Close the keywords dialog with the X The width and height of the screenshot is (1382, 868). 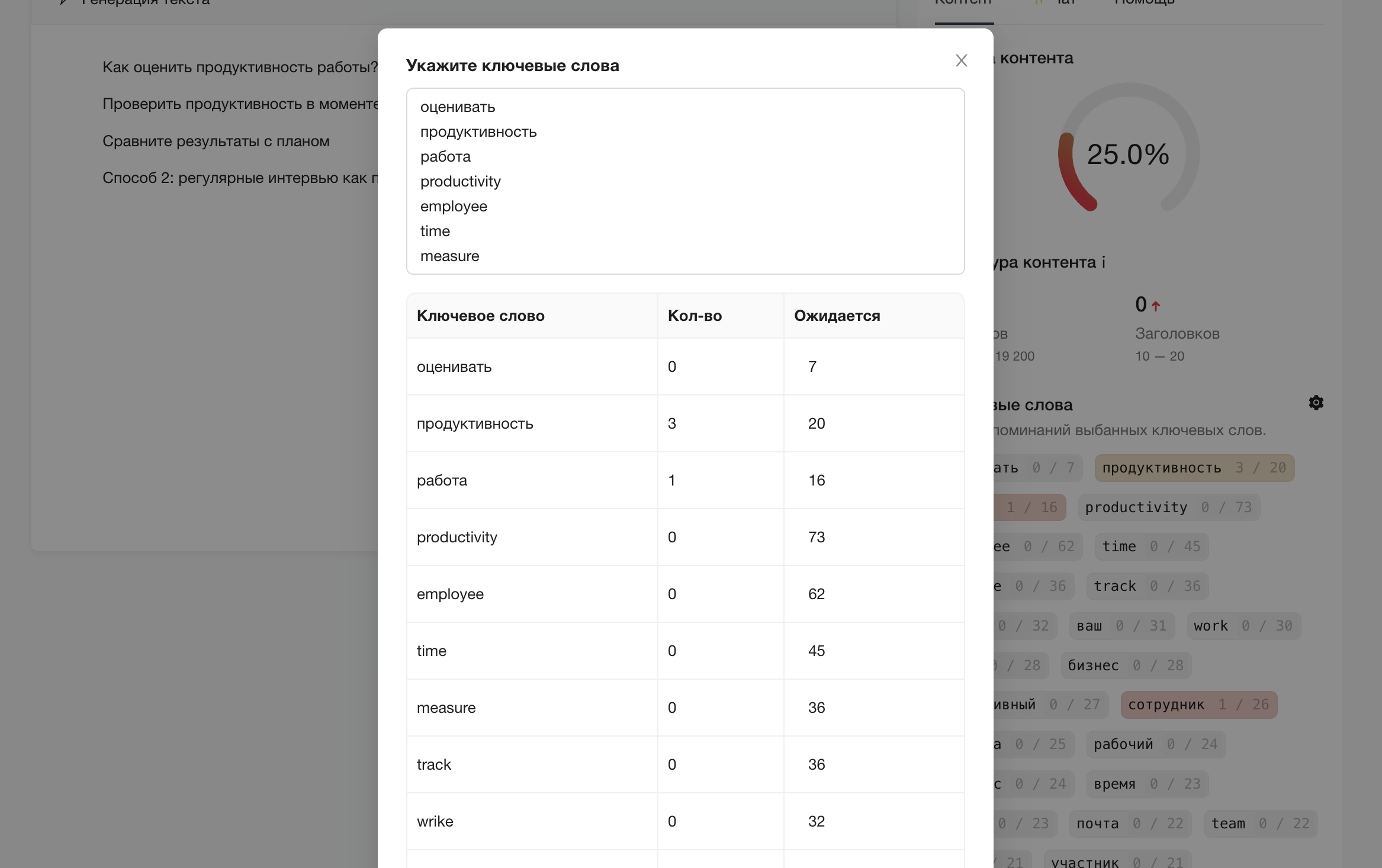[961, 60]
